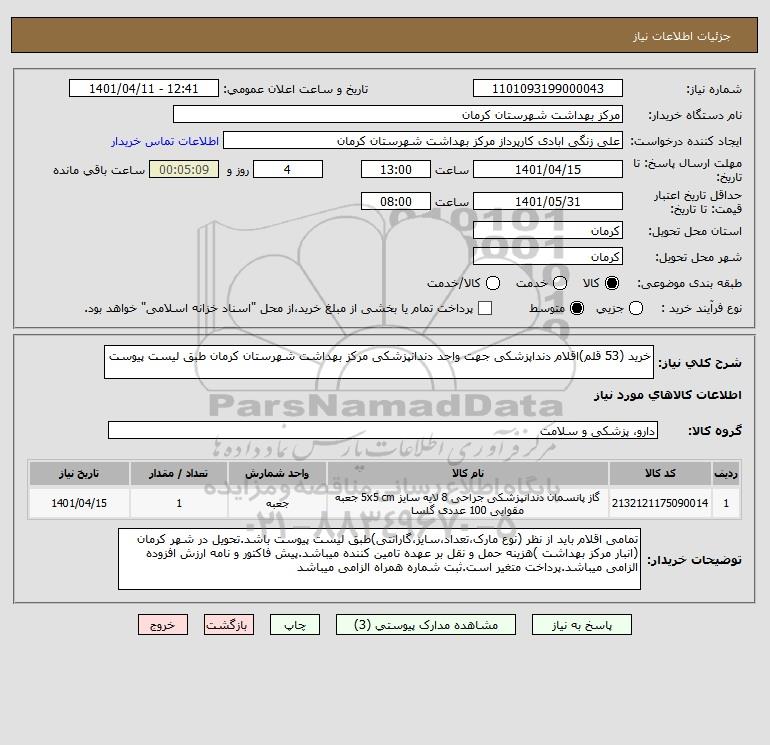The width and height of the screenshot is (770, 745).
Task: Click the goods group دارو، پزشکی و سلامت field
Action: (383, 430)
